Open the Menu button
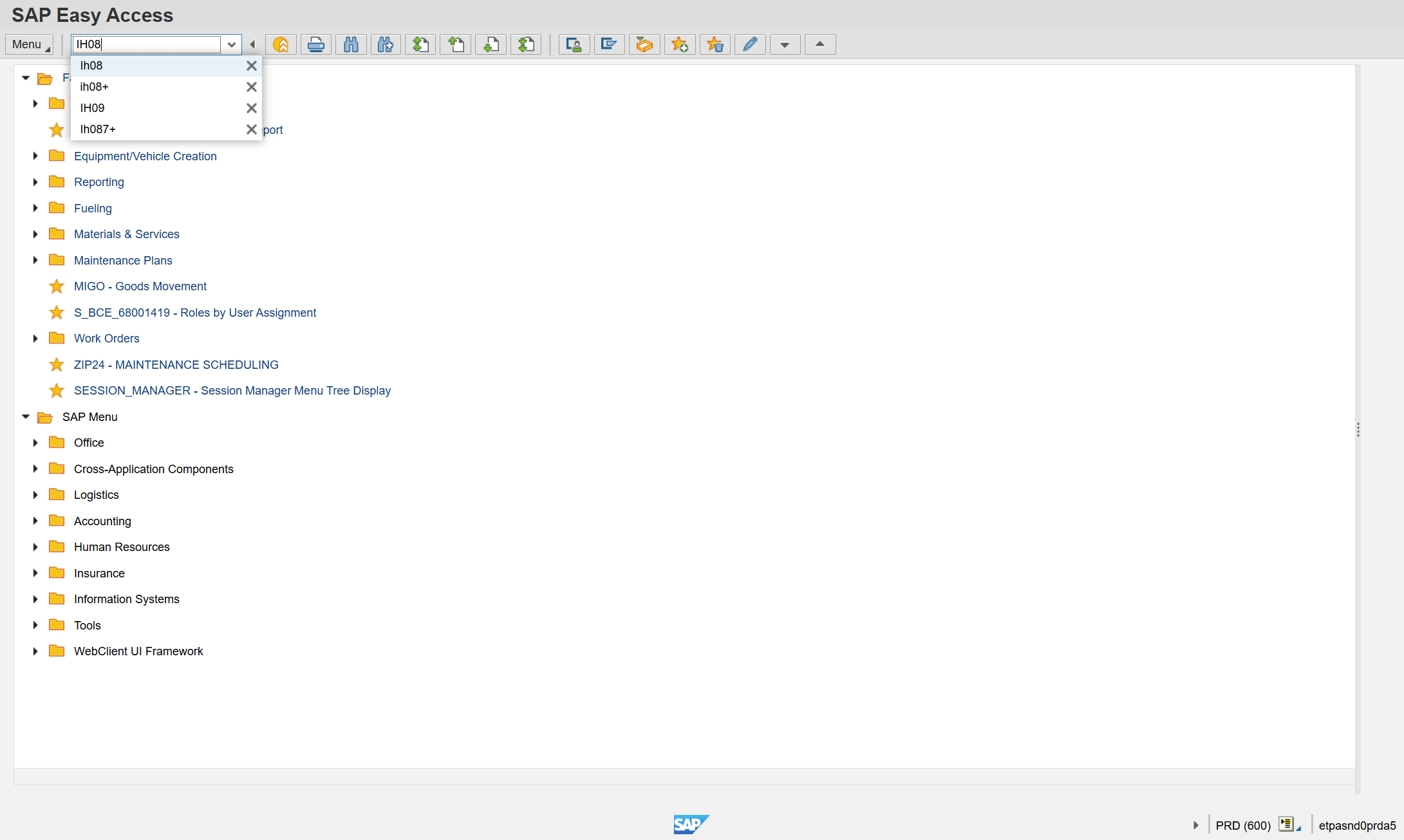 [30, 44]
